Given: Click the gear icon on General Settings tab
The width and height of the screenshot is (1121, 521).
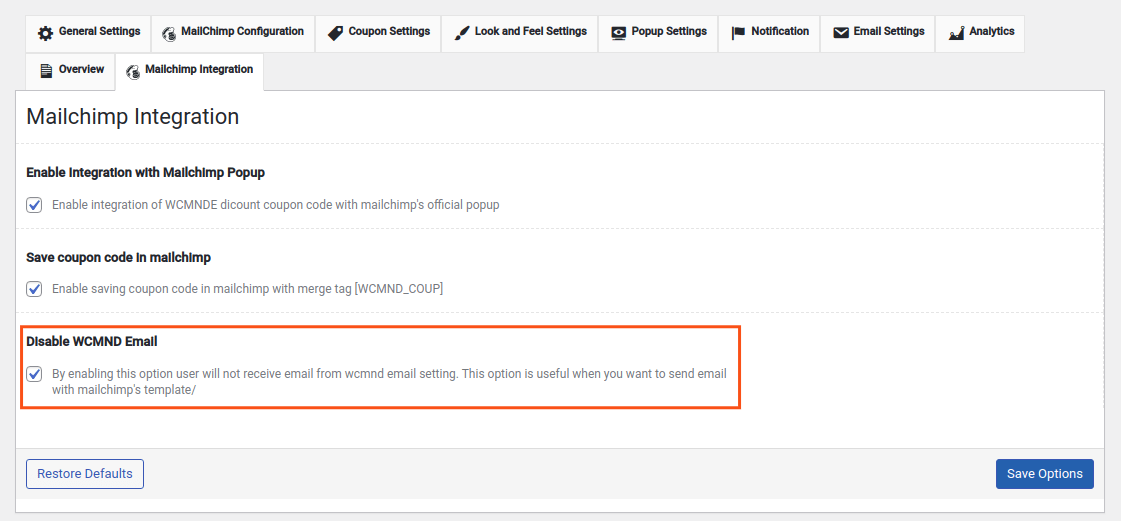Looking at the screenshot, I should [46, 33].
